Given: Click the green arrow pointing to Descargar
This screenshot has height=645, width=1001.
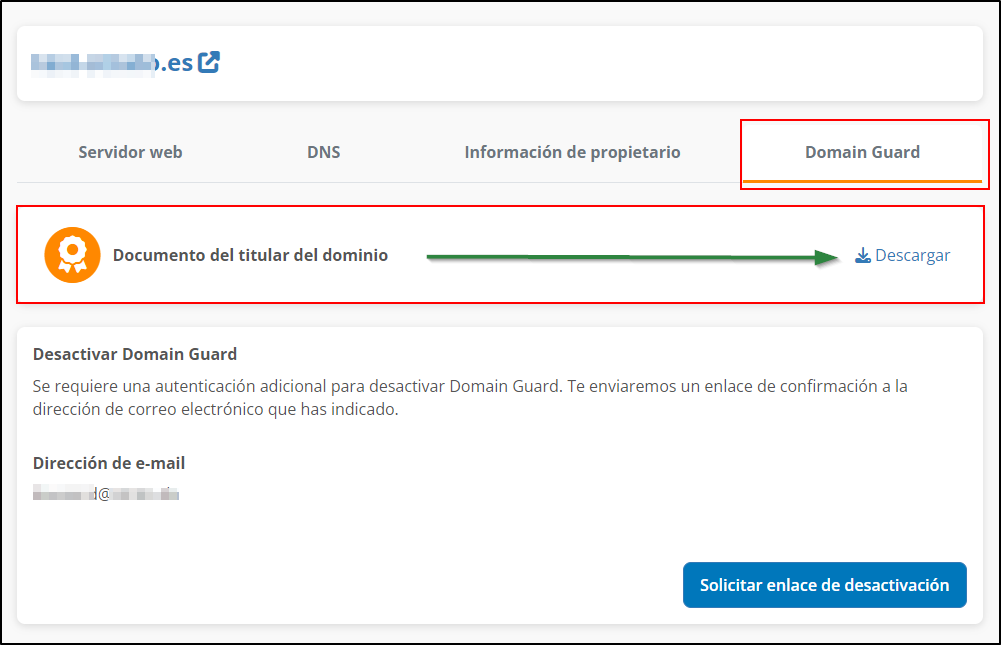Looking at the screenshot, I should 630,256.
